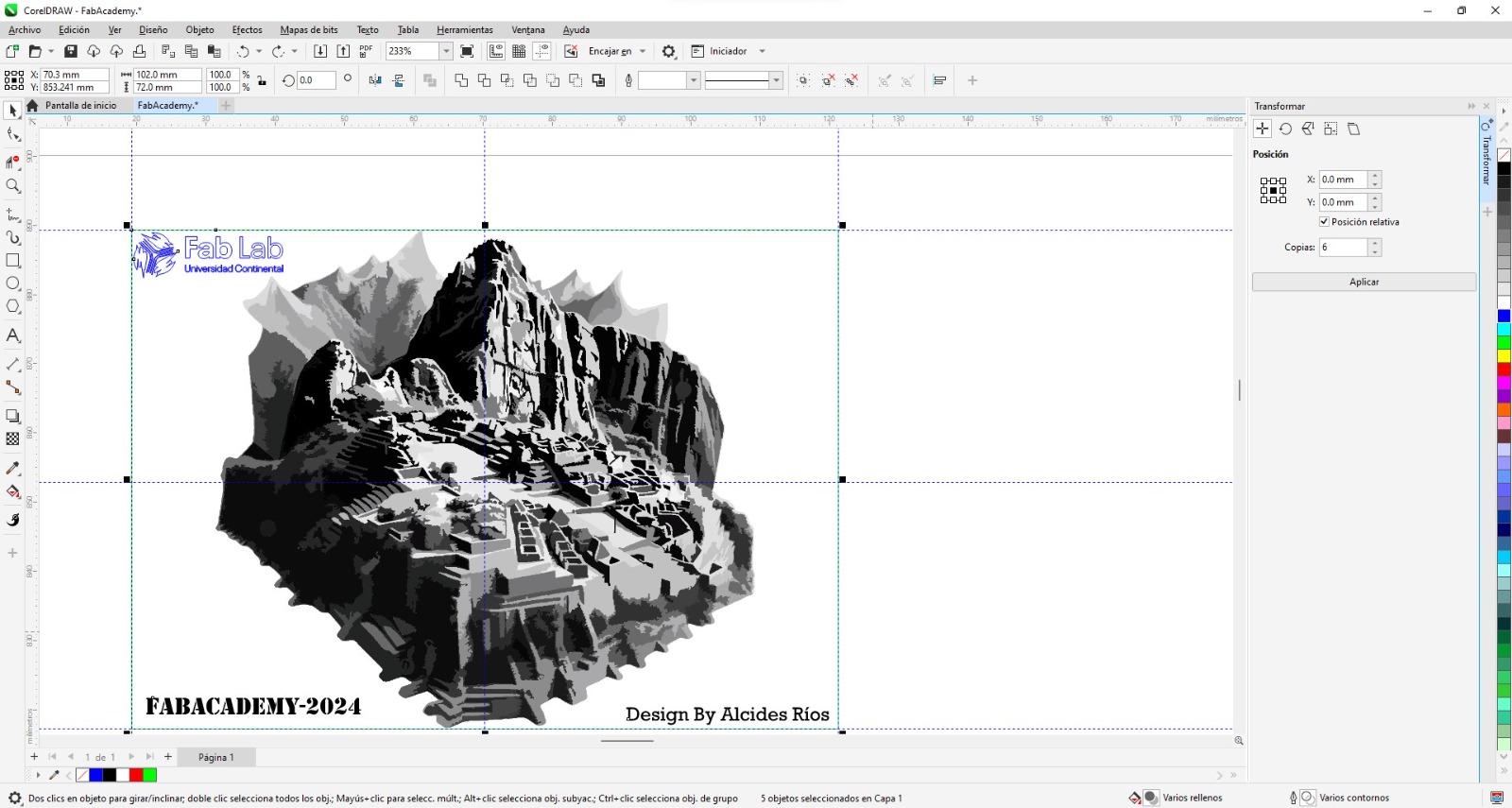The image size is (1512, 808).
Task: Open the Objeto menu
Action: coord(199,30)
